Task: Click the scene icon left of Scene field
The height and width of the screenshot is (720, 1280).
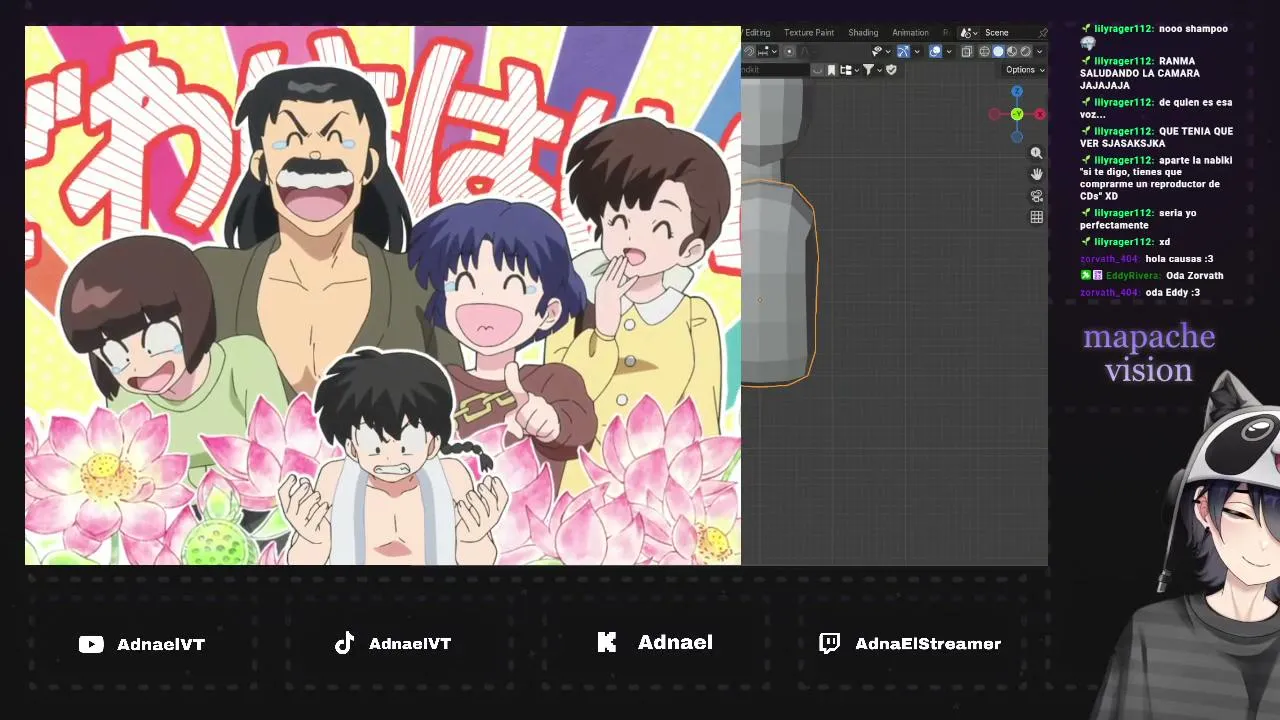Action: (966, 33)
